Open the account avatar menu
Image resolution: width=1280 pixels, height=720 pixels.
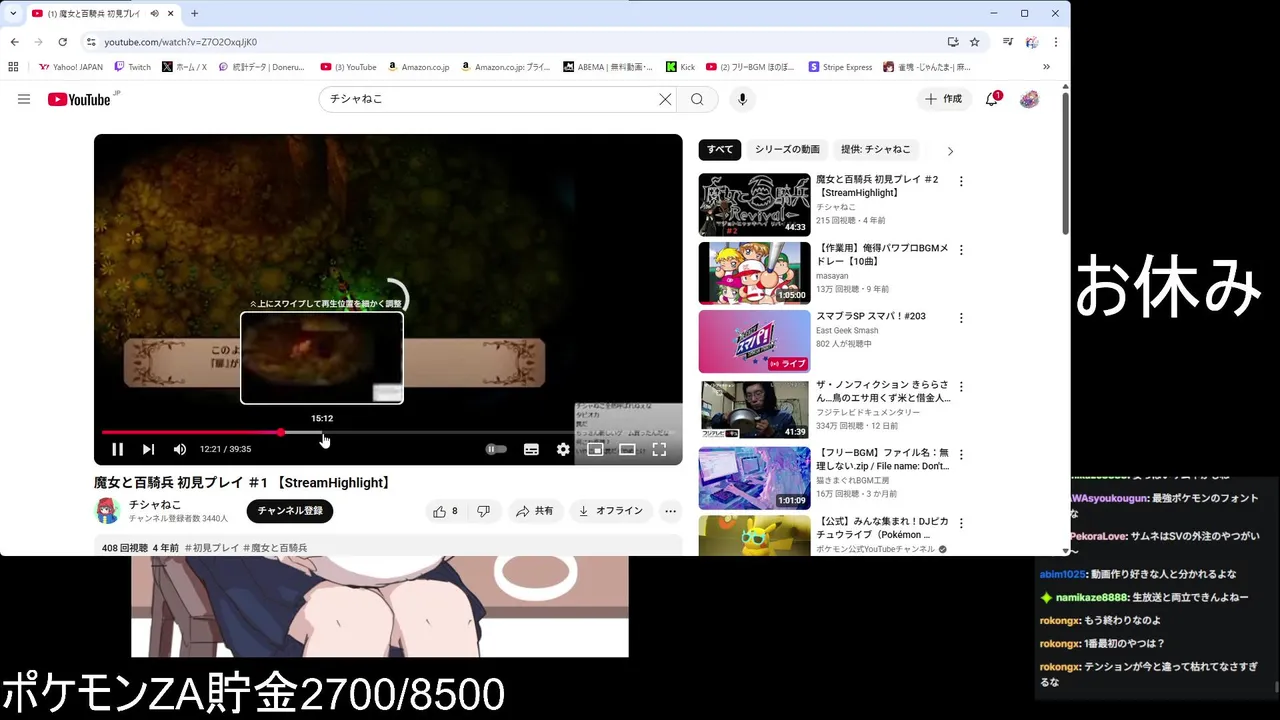(x=1029, y=99)
